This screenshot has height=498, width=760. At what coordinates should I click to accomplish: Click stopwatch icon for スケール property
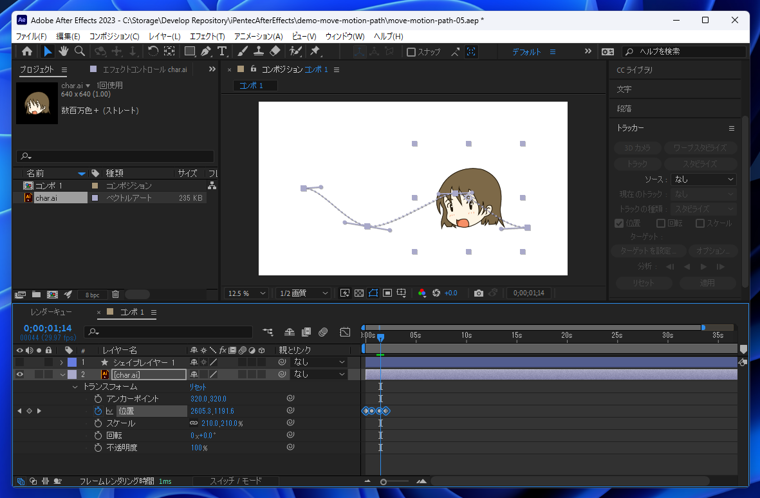(98, 423)
